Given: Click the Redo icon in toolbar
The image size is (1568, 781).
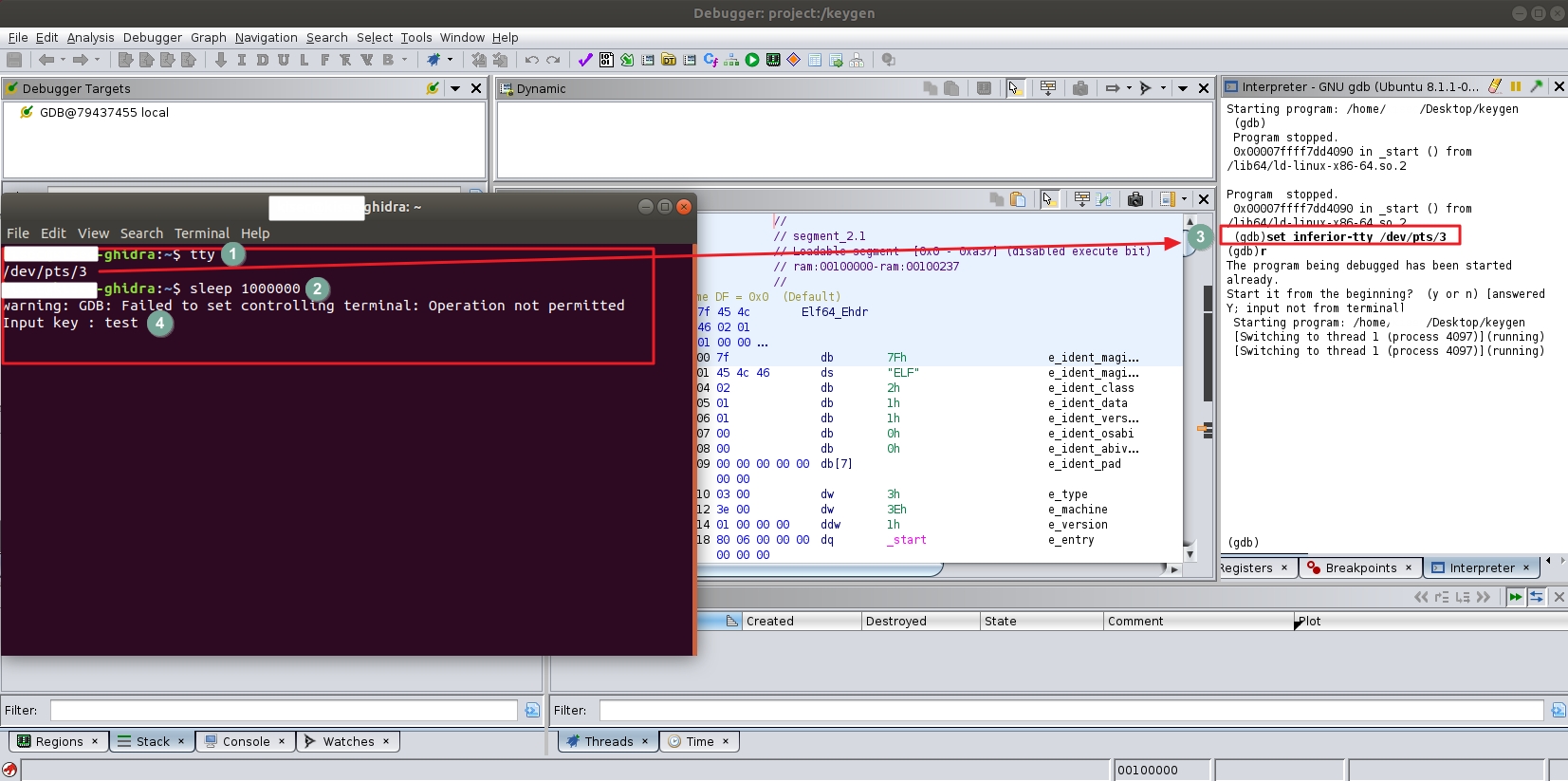Looking at the screenshot, I should [553, 60].
